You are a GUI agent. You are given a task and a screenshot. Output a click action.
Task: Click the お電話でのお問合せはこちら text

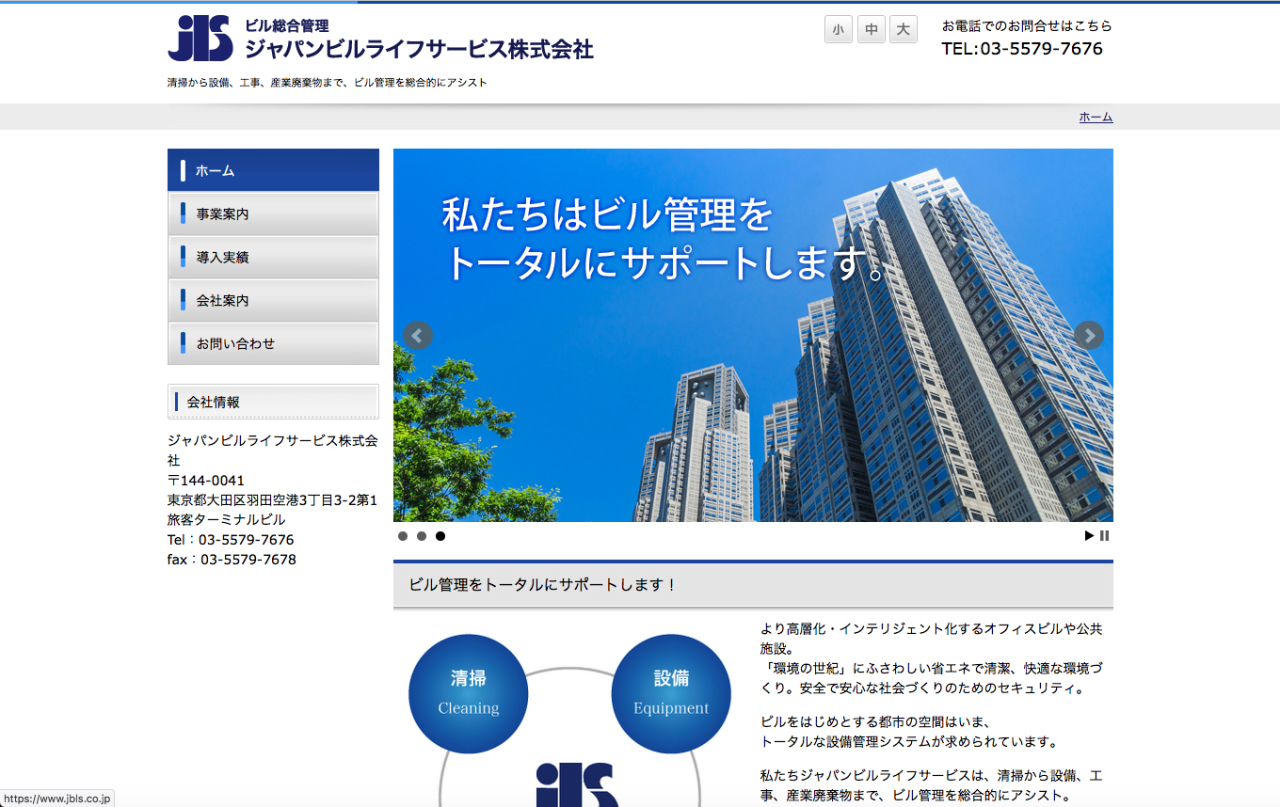pyautogui.click(x=1027, y=26)
